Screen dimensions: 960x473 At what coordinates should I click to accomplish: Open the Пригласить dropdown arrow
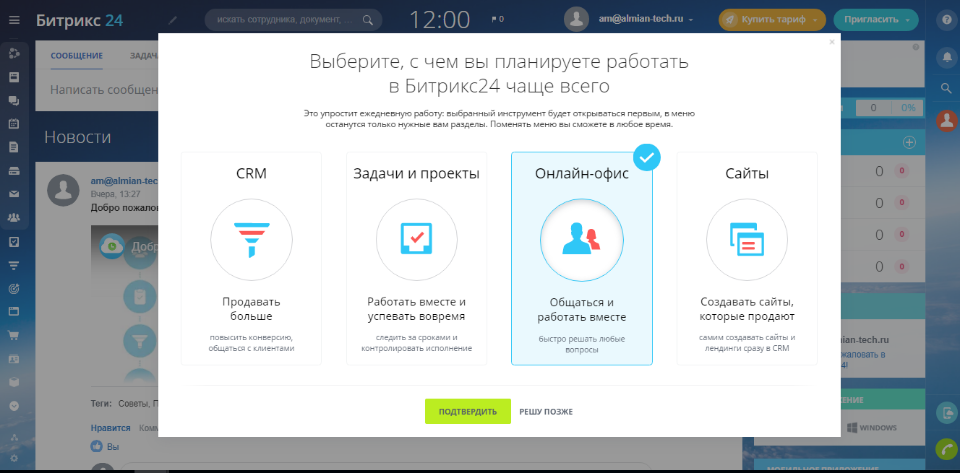(x=908, y=20)
